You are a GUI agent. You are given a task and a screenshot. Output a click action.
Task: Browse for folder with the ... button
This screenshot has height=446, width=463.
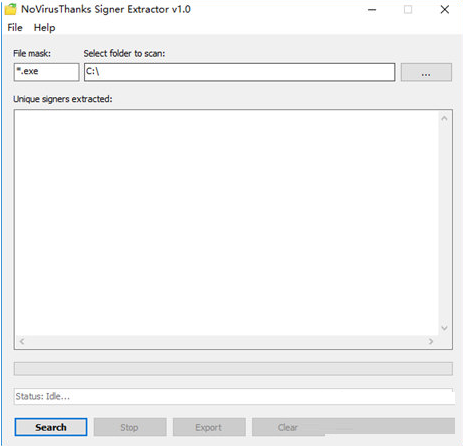click(x=426, y=72)
